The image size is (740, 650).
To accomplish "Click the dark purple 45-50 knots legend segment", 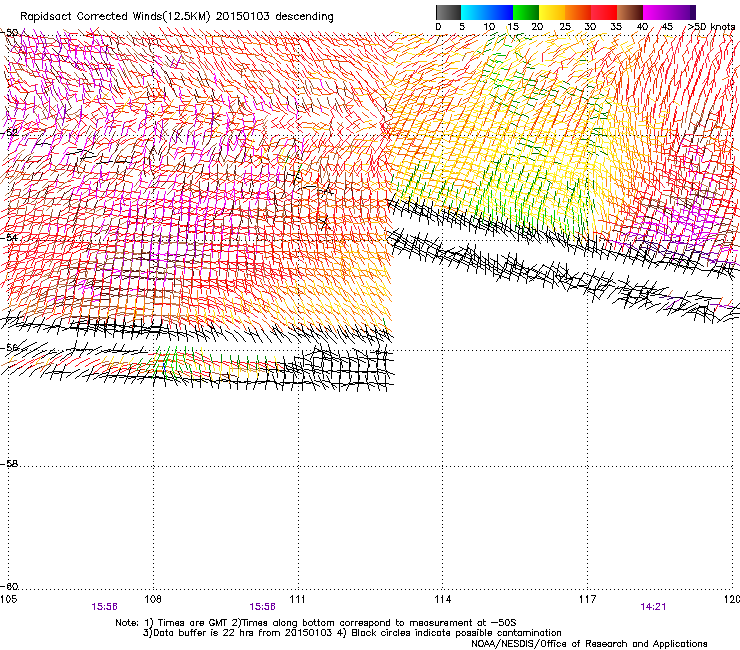I will coord(682,12).
